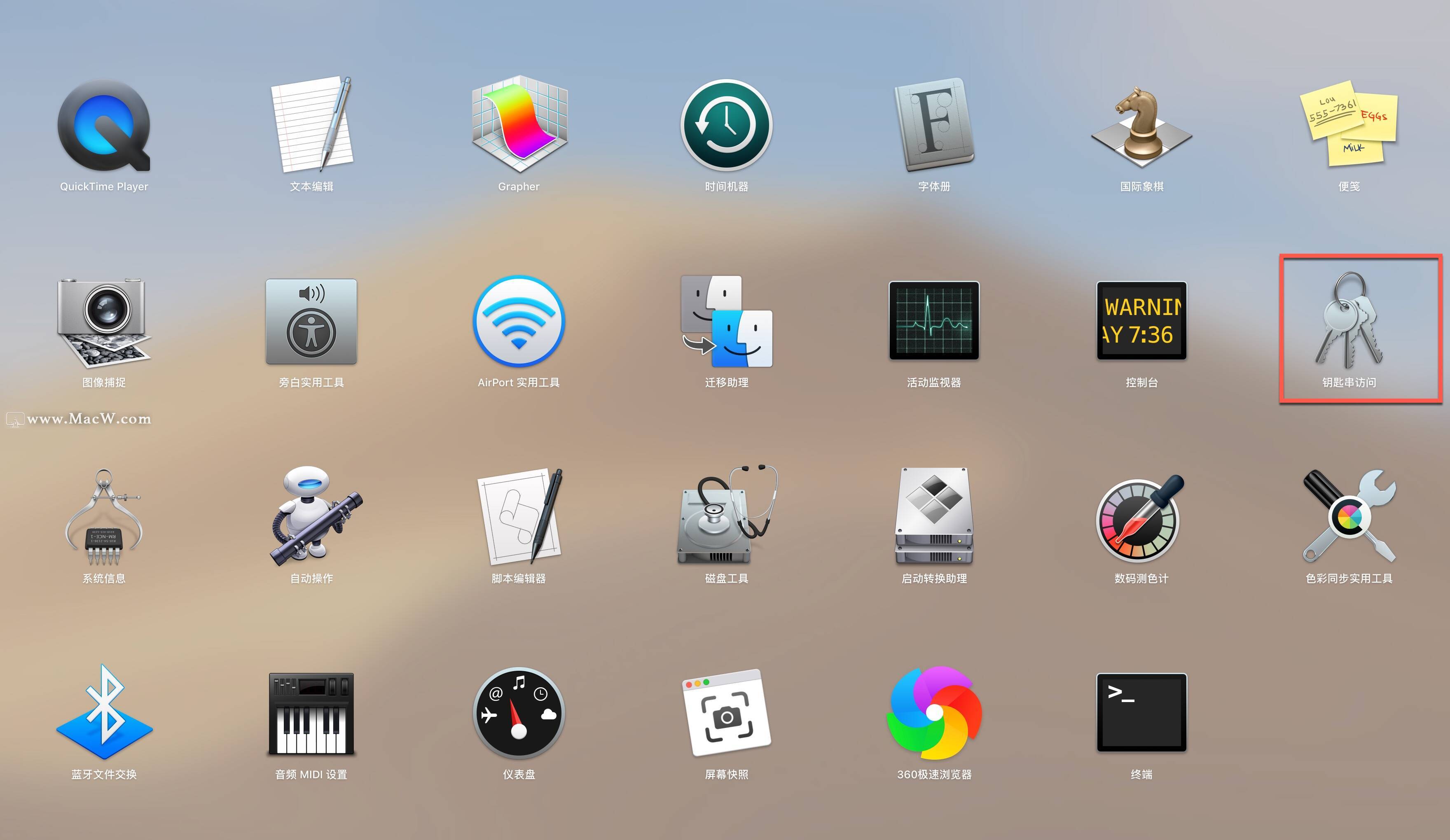This screenshot has width=1450, height=840.
Task: Launch the 文本编辑 TextEdit icon
Action: click(311, 124)
